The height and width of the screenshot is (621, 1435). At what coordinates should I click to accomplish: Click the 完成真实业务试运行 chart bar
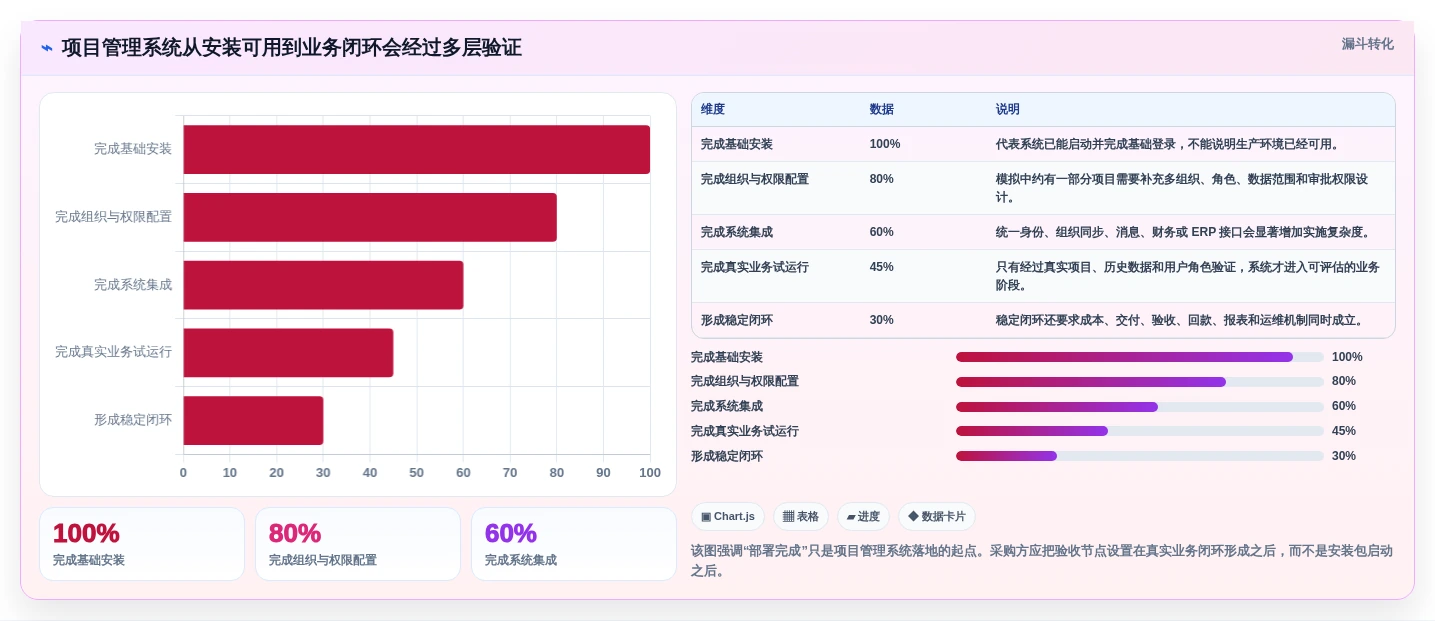tap(288, 353)
